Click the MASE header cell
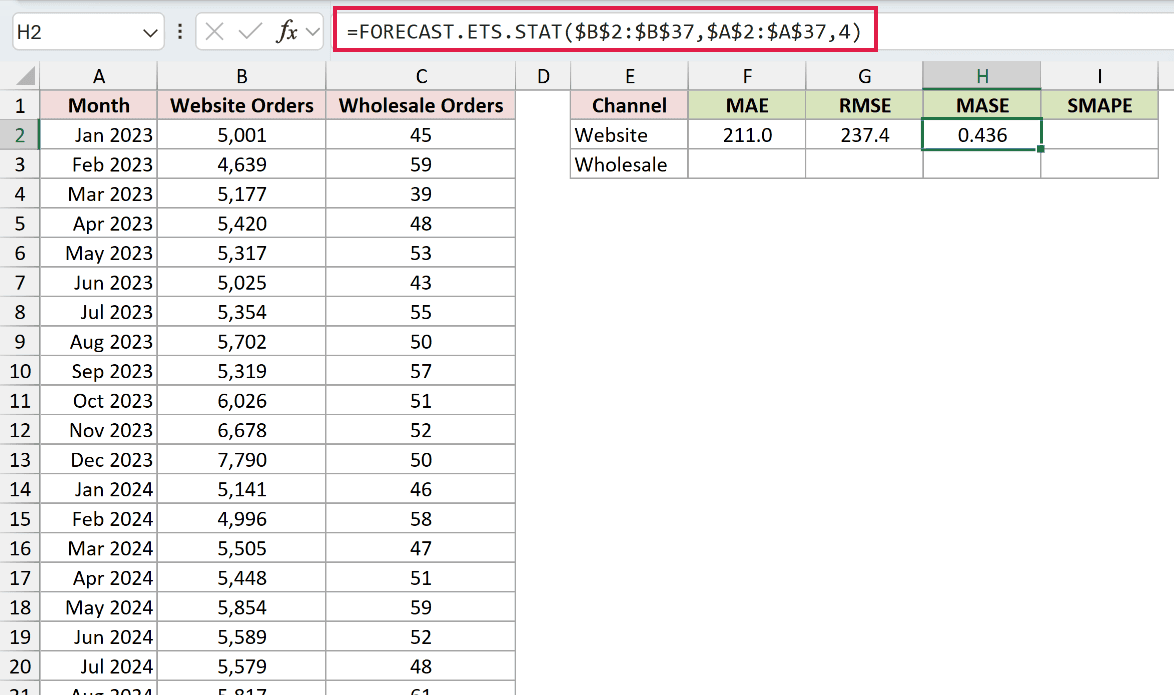 [982, 106]
